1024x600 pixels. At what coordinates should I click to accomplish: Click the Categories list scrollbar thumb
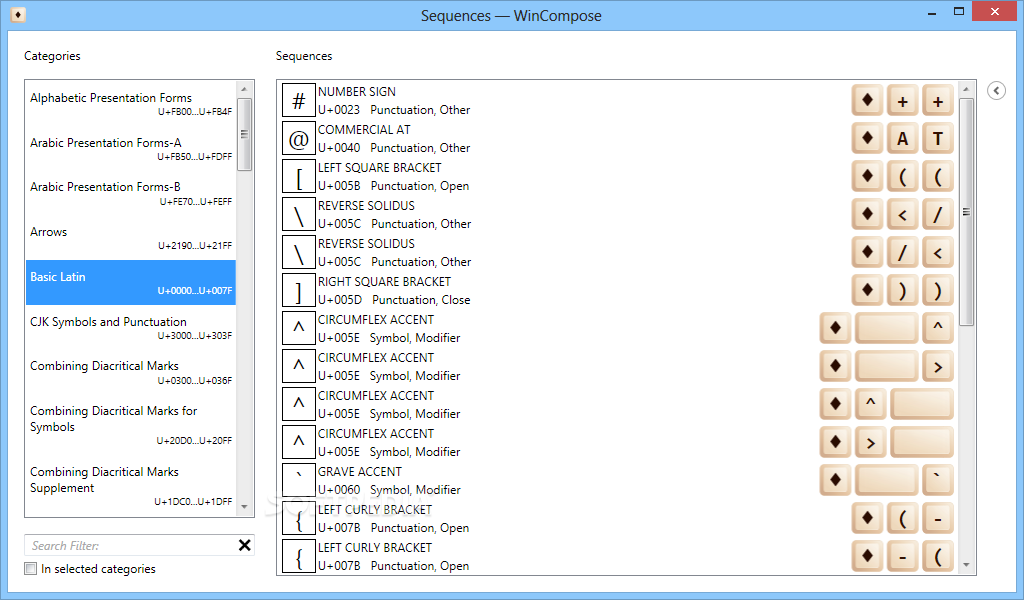point(244,134)
